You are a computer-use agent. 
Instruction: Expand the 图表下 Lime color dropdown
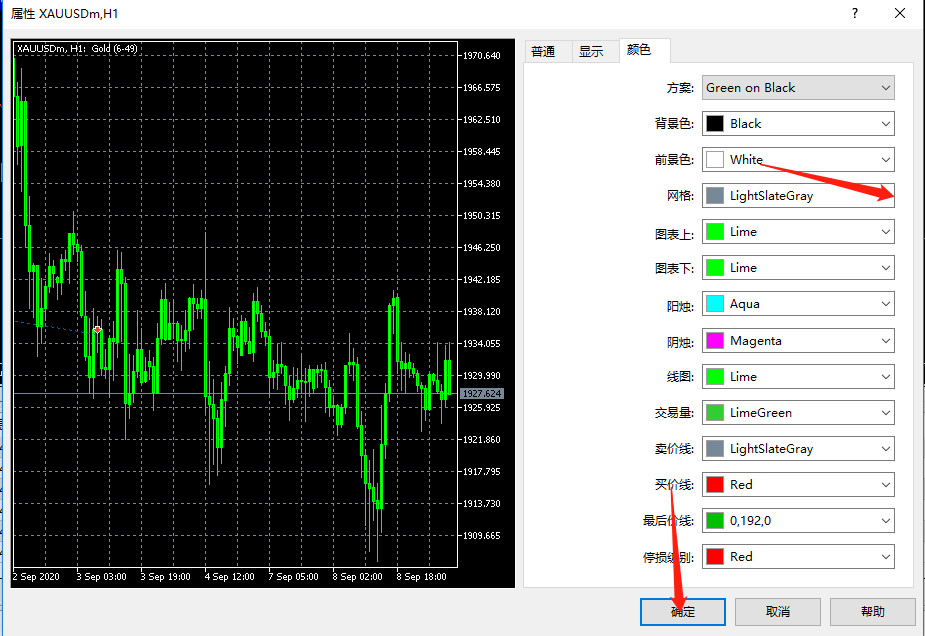point(798,267)
